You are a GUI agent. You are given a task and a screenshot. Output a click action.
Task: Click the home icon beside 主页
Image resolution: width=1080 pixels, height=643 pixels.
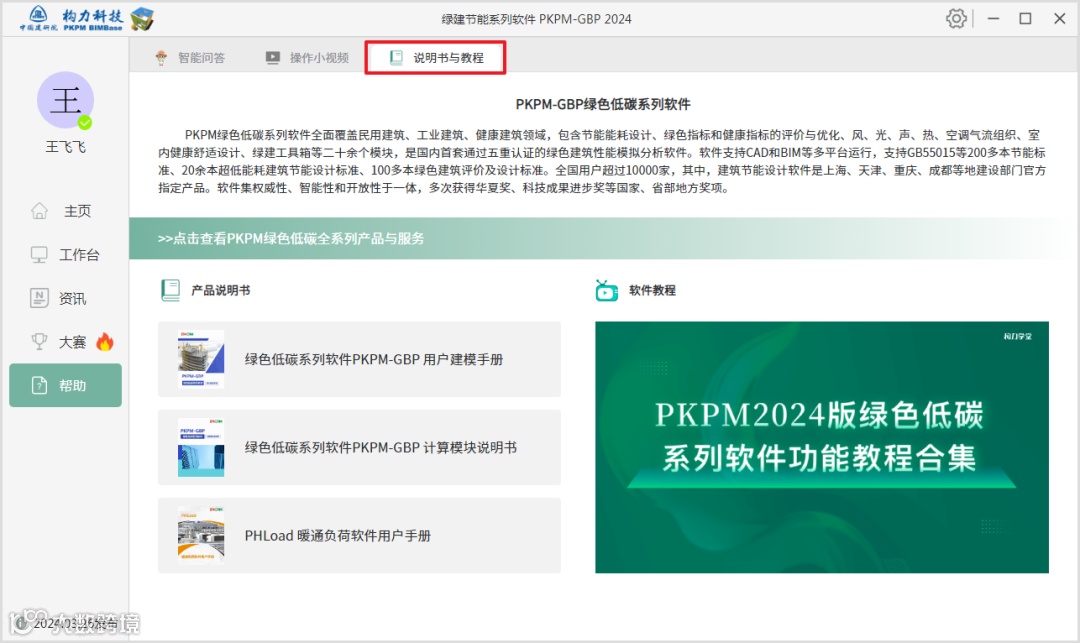pos(39,211)
